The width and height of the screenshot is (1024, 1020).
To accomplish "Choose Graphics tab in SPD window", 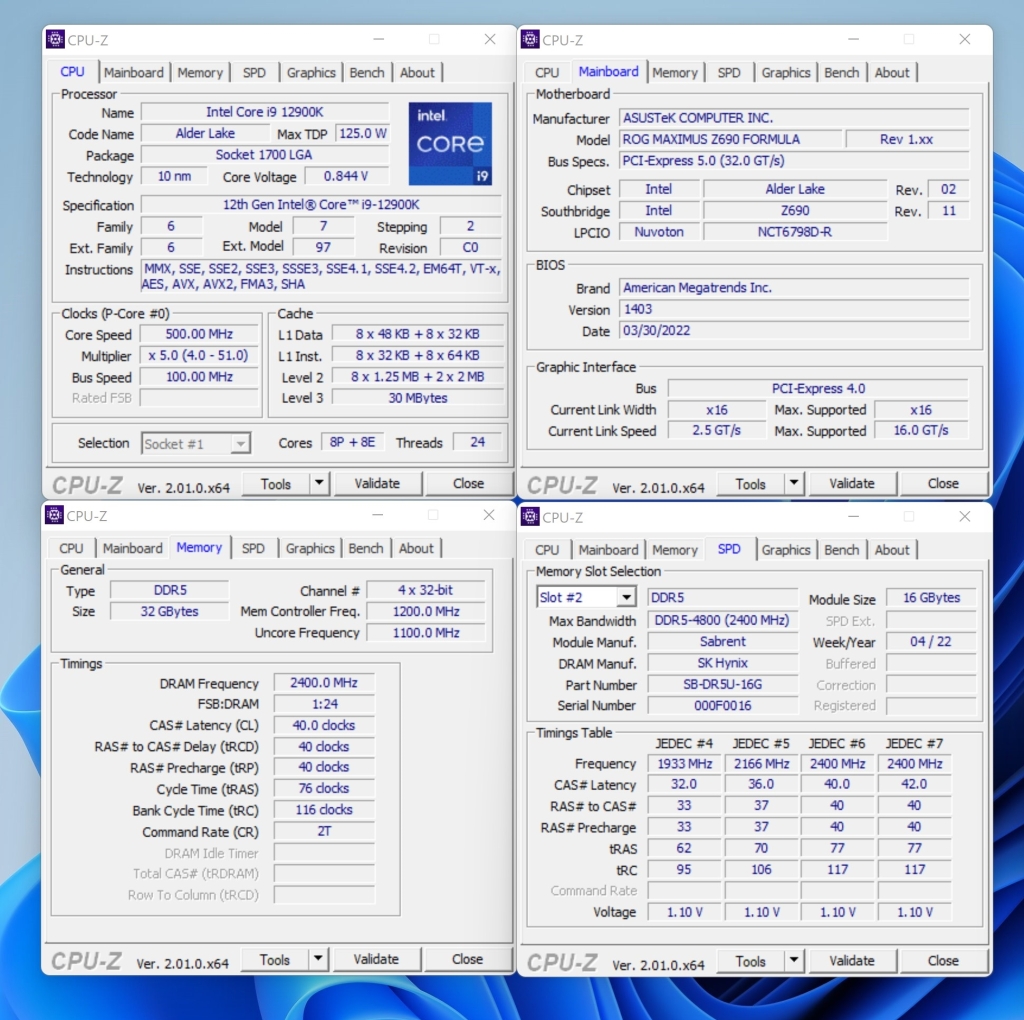I will (786, 550).
